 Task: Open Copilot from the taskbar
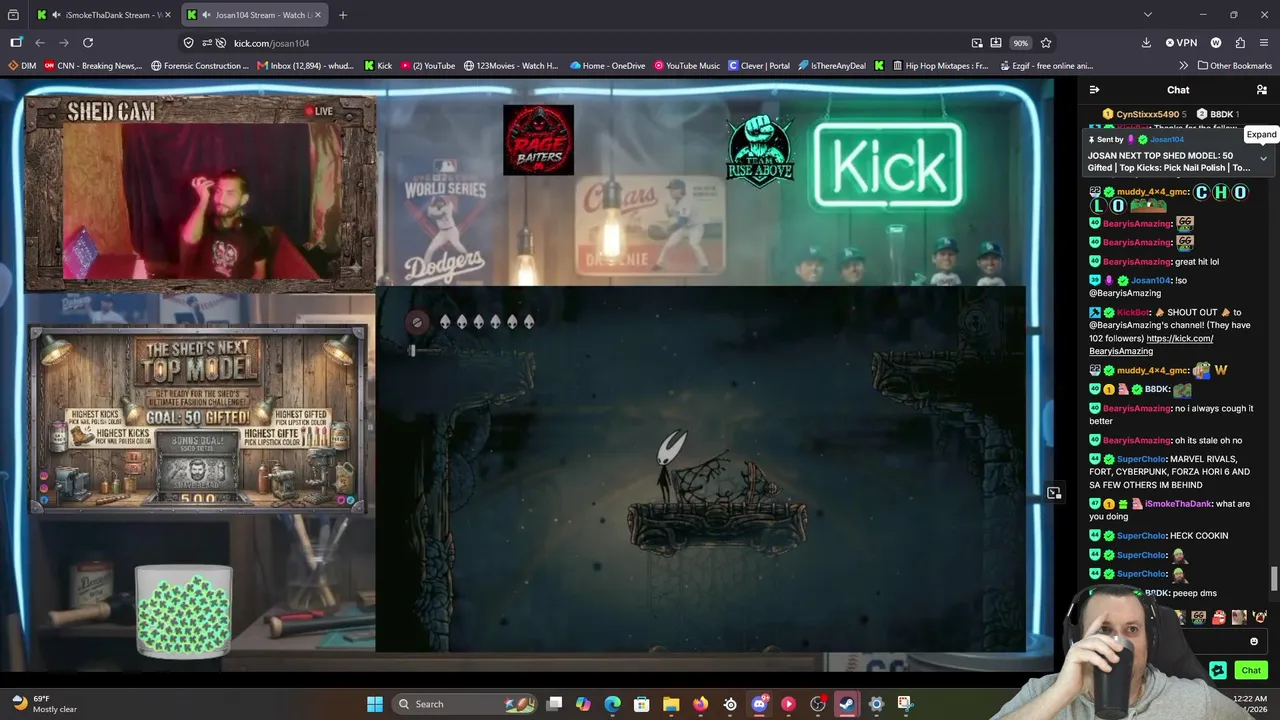click(x=583, y=704)
